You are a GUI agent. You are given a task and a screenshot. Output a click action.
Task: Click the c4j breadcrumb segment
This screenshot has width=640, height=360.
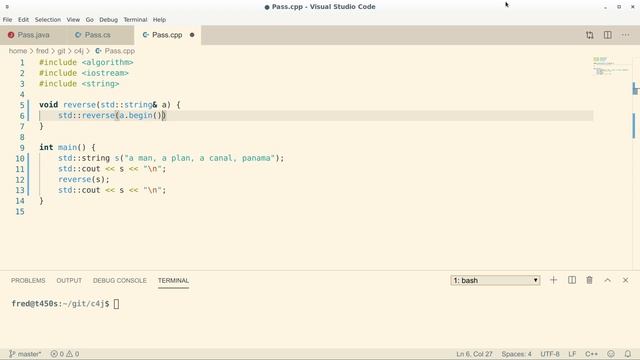coord(78,51)
